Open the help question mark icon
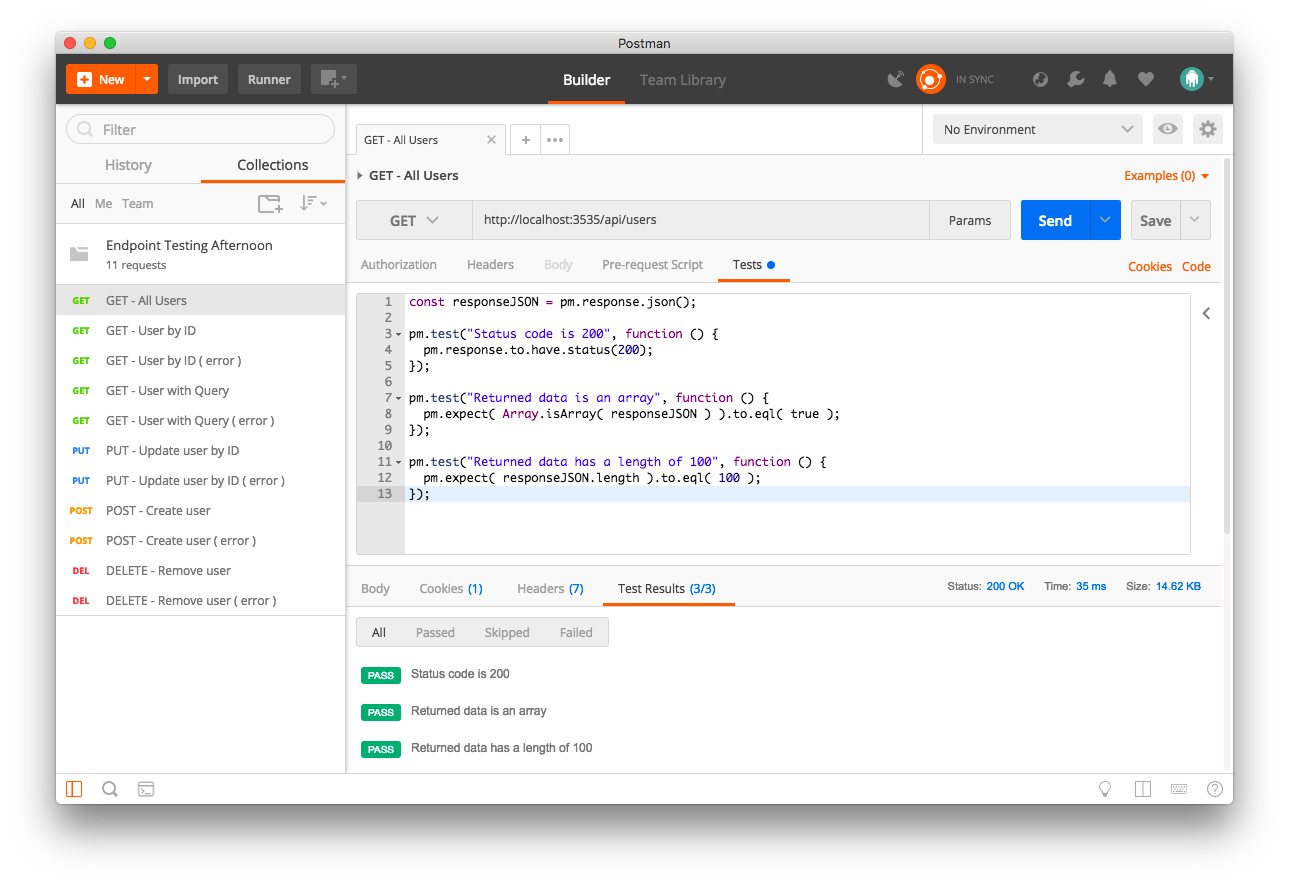This screenshot has height=884, width=1289. (x=1215, y=789)
